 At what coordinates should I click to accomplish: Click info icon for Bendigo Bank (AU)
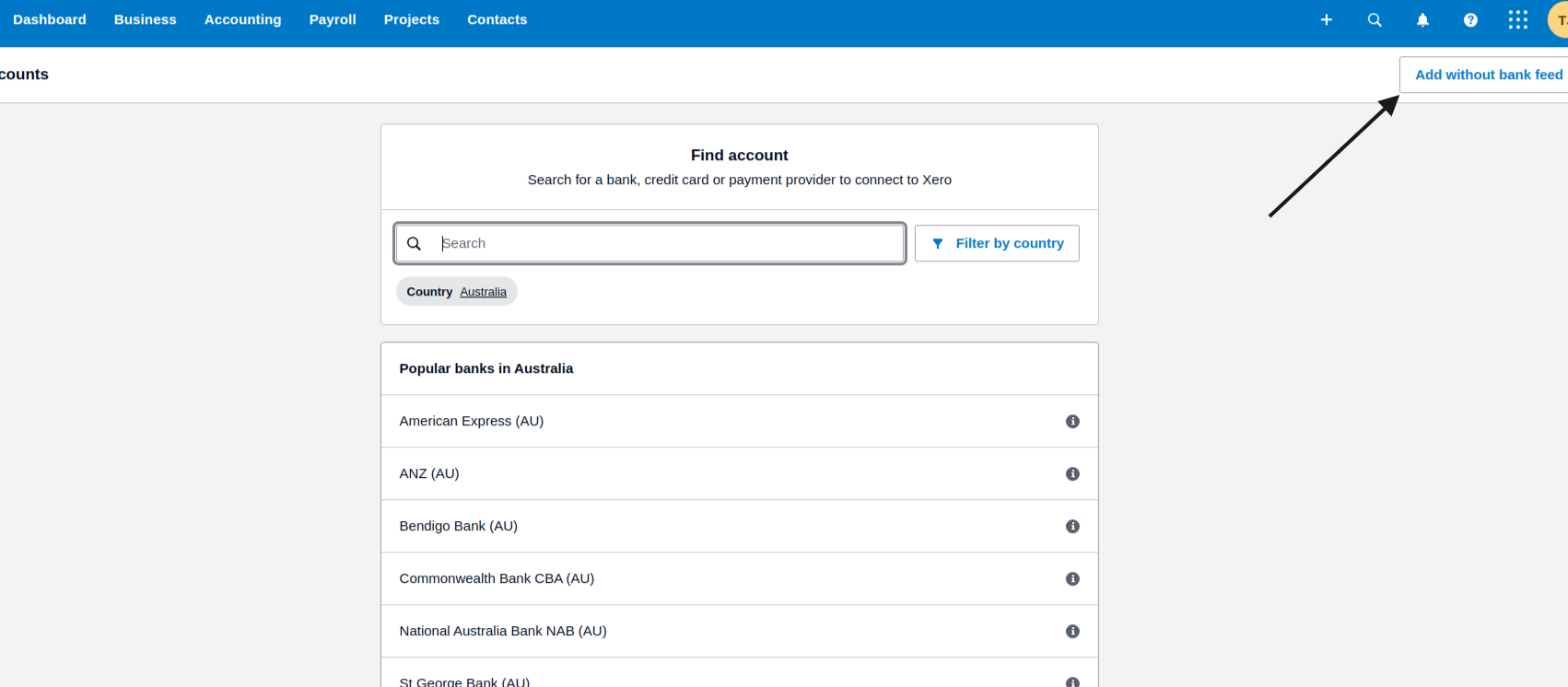[x=1072, y=526]
